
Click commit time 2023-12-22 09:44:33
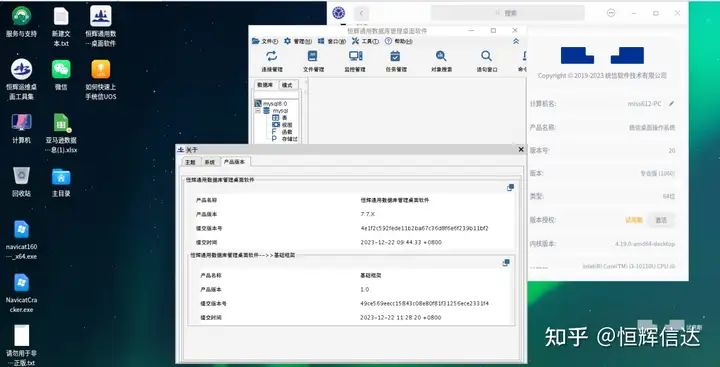click(401, 242)
